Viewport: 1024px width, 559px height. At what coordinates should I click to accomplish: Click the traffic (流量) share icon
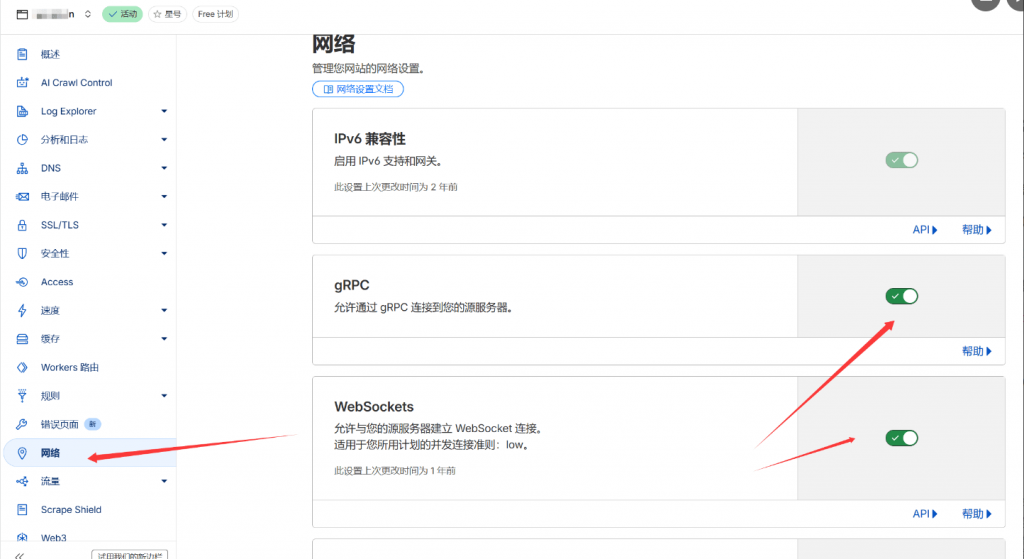coord(22,481)
